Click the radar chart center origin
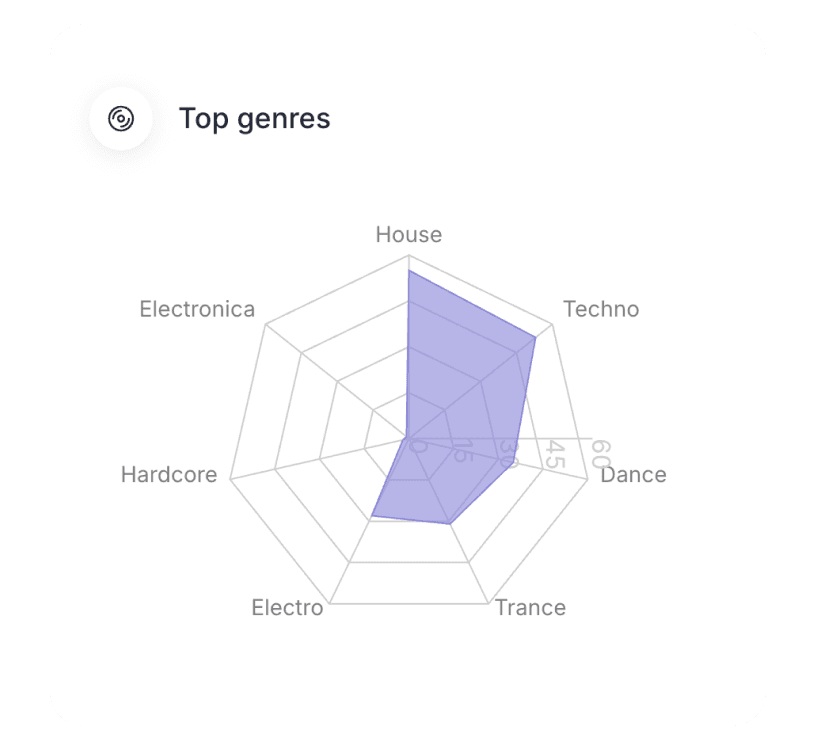The width and height of the screenshot is (816, 750). tap(408, 438)
